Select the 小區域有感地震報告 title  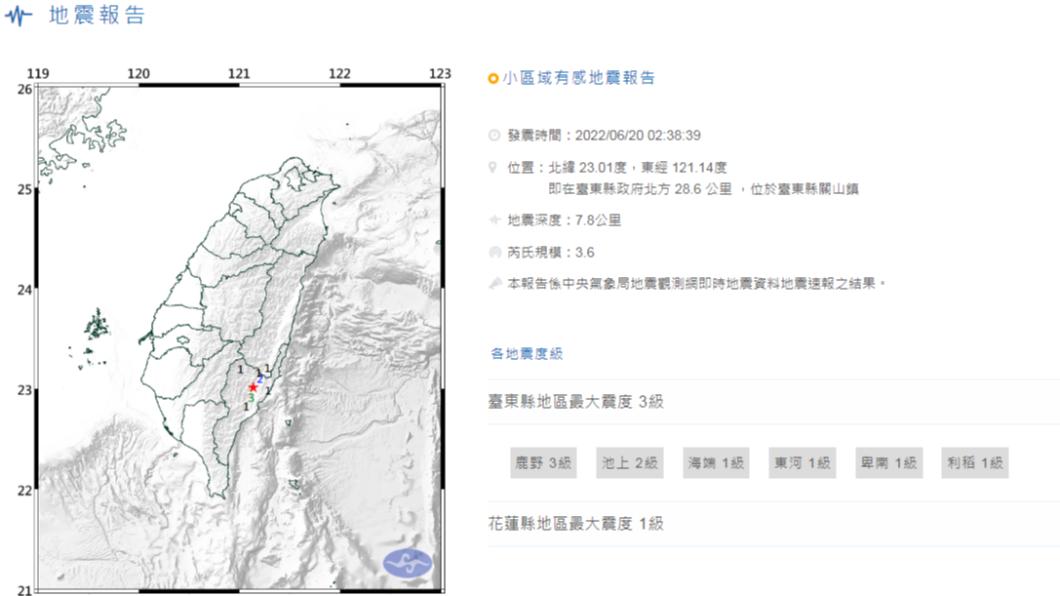point(579,78)
